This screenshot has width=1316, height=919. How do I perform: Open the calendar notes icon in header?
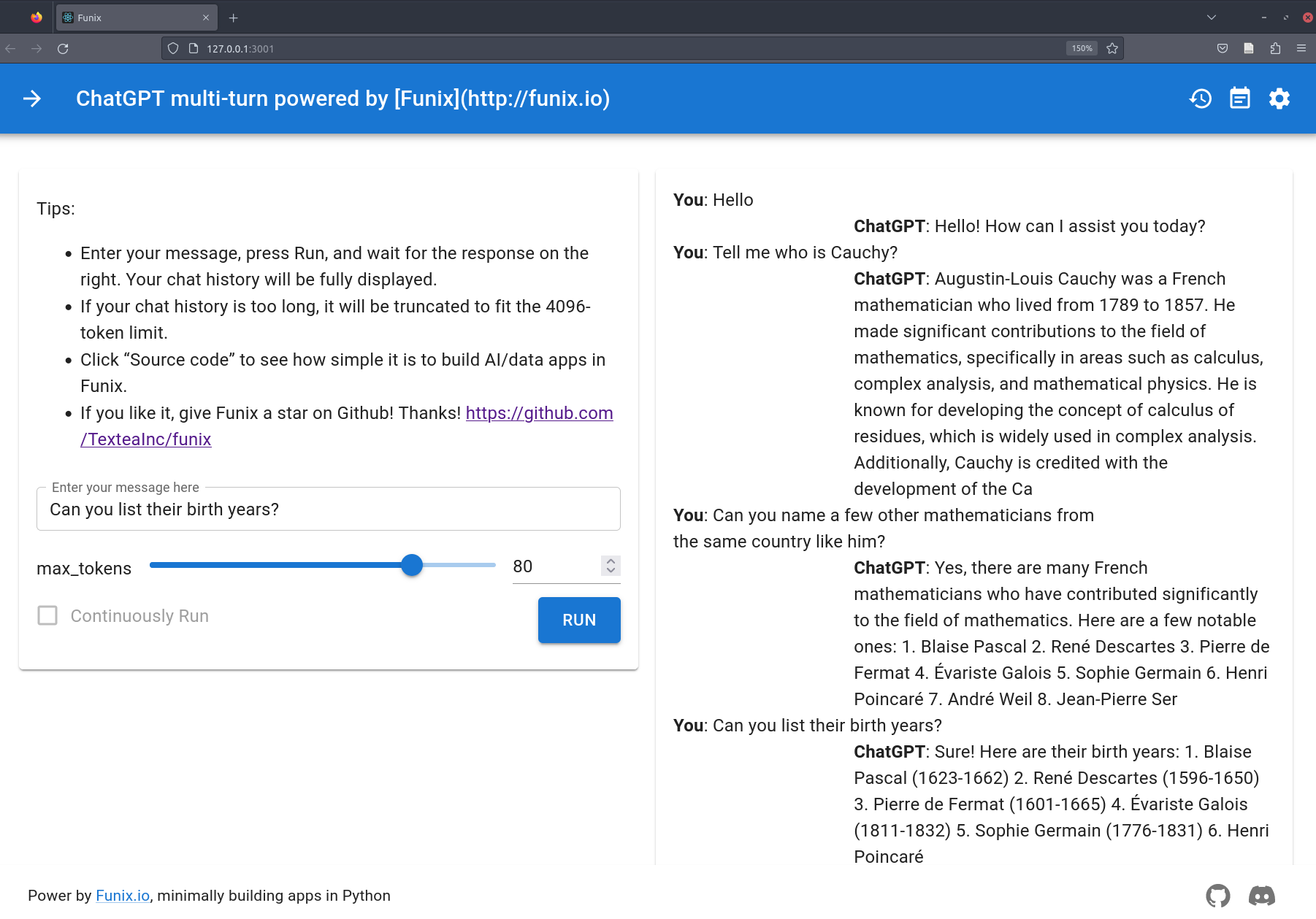[x=1240, y=99]
